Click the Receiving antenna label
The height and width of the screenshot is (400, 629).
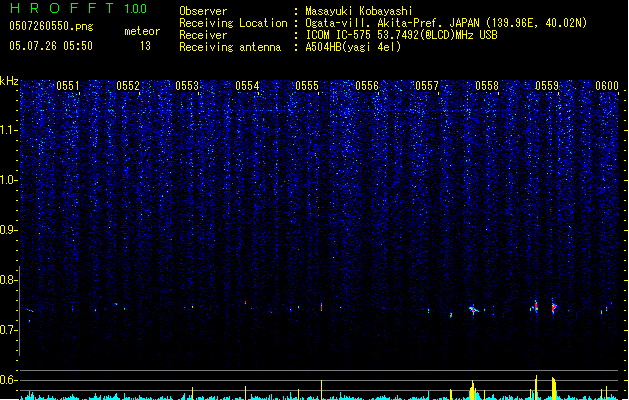230,47
